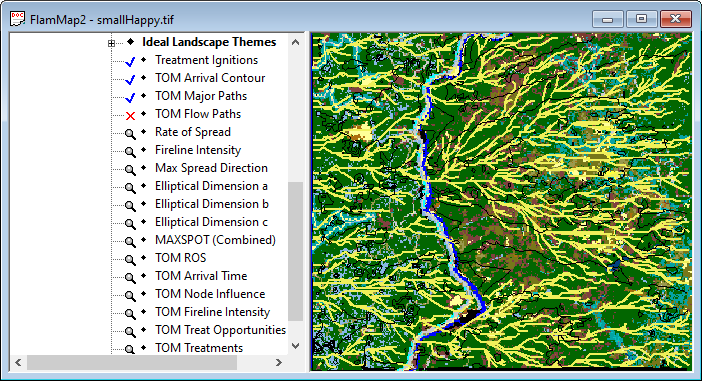Viewport: 702px width, 381px height.
Task: Select the TOM Flow Paths theme
Action: (198, 114)
